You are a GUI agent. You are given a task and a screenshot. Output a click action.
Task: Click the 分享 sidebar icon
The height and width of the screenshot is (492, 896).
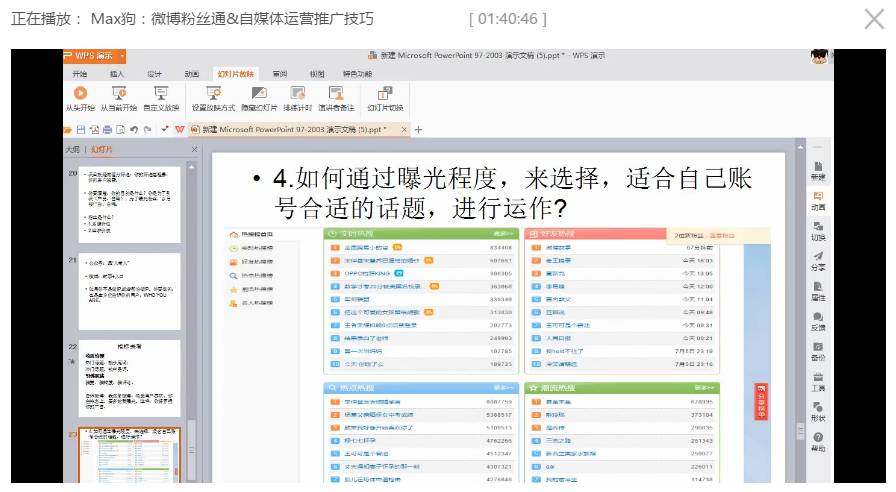click(818, 261)
